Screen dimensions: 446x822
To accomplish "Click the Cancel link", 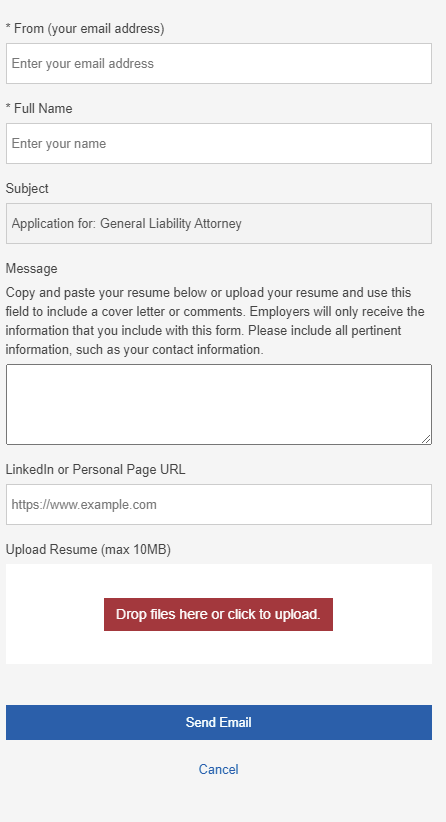I will click(x=219, y=769).
